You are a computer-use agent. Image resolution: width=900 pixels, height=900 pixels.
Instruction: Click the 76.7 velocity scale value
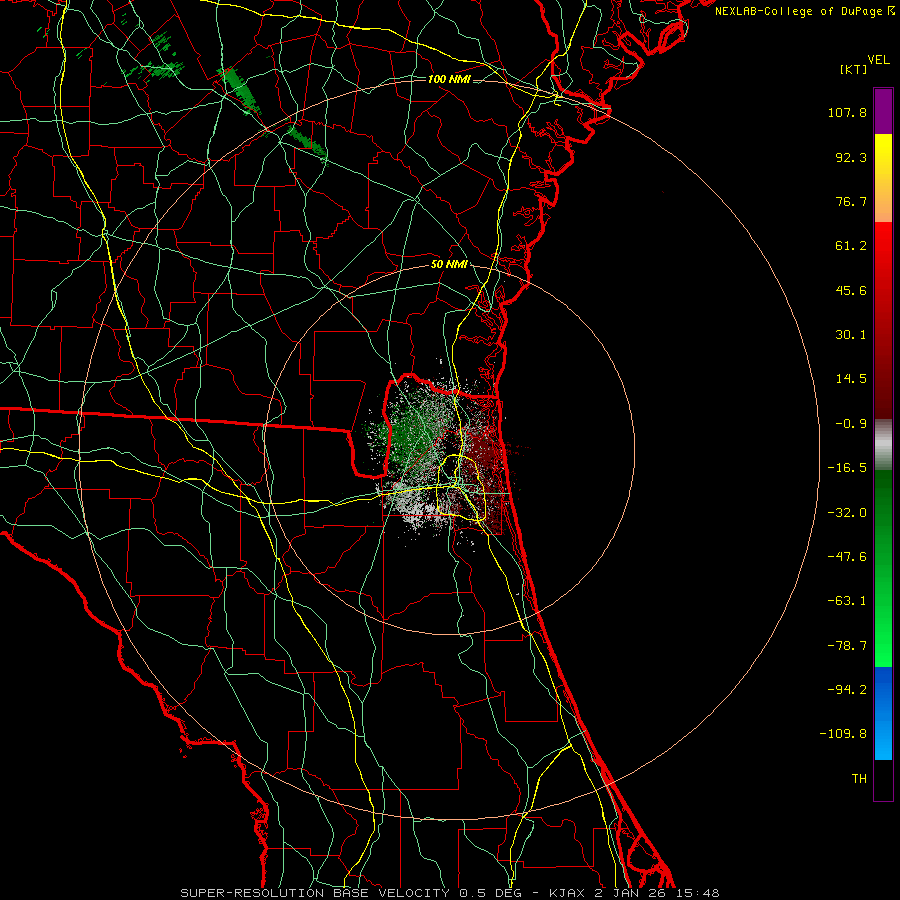pyautogui.click(x=851, y=201)
